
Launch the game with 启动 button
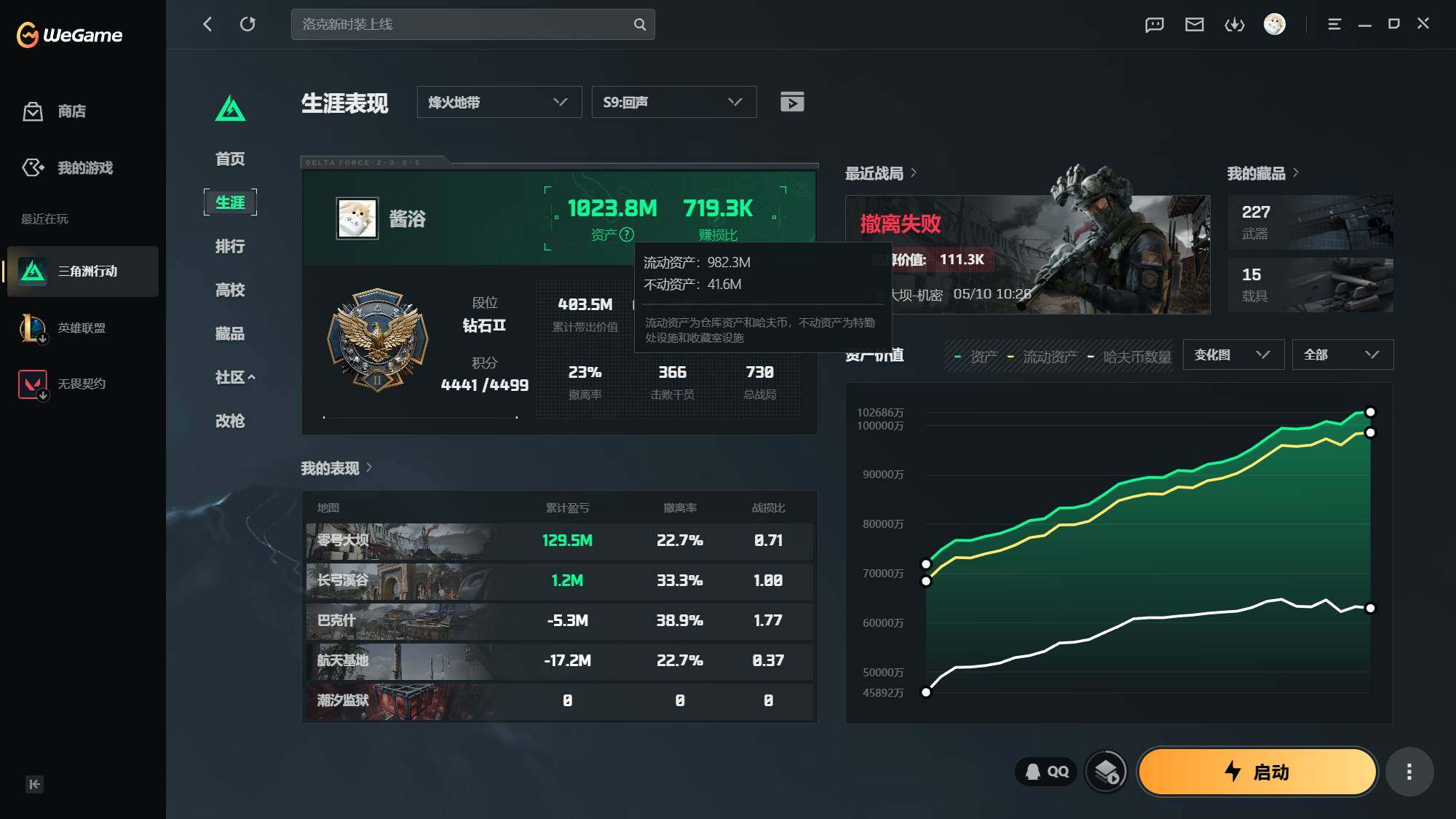pos(1257,772)
